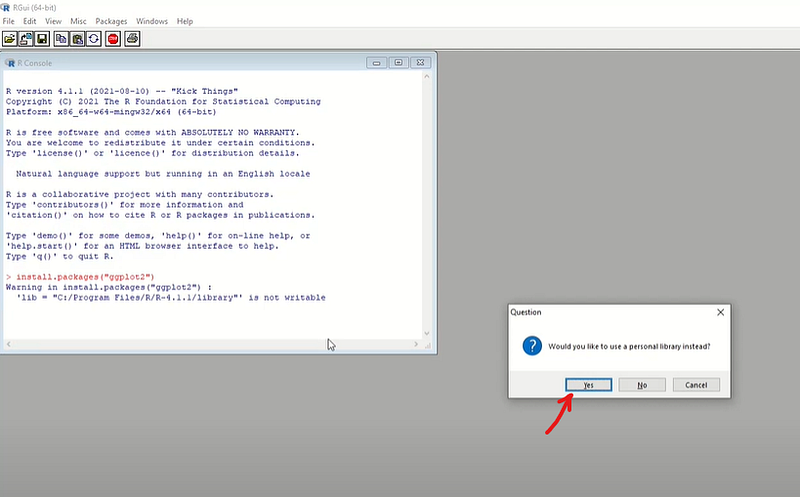Click the blue question mark icon
800x497 pixels.
[532, 346]
